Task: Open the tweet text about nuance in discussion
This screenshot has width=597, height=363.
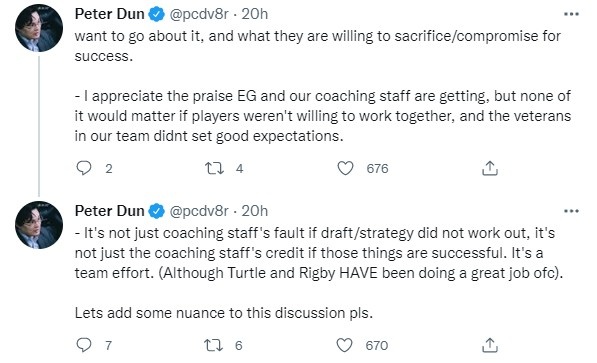Action: (x=224, y=313)
